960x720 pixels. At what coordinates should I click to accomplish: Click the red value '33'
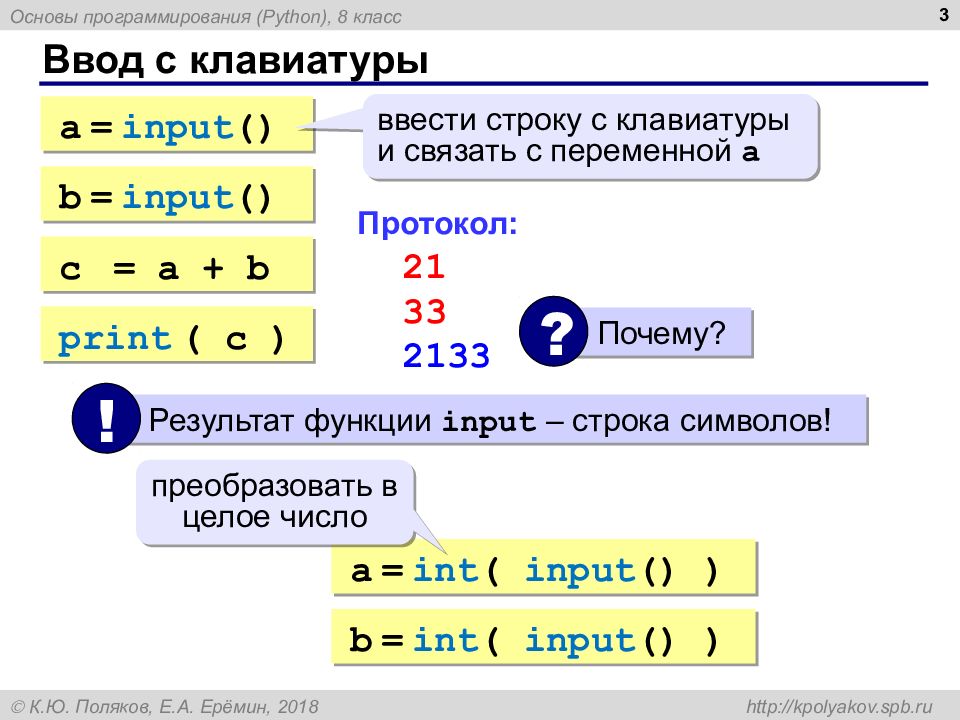click(424, 311)
